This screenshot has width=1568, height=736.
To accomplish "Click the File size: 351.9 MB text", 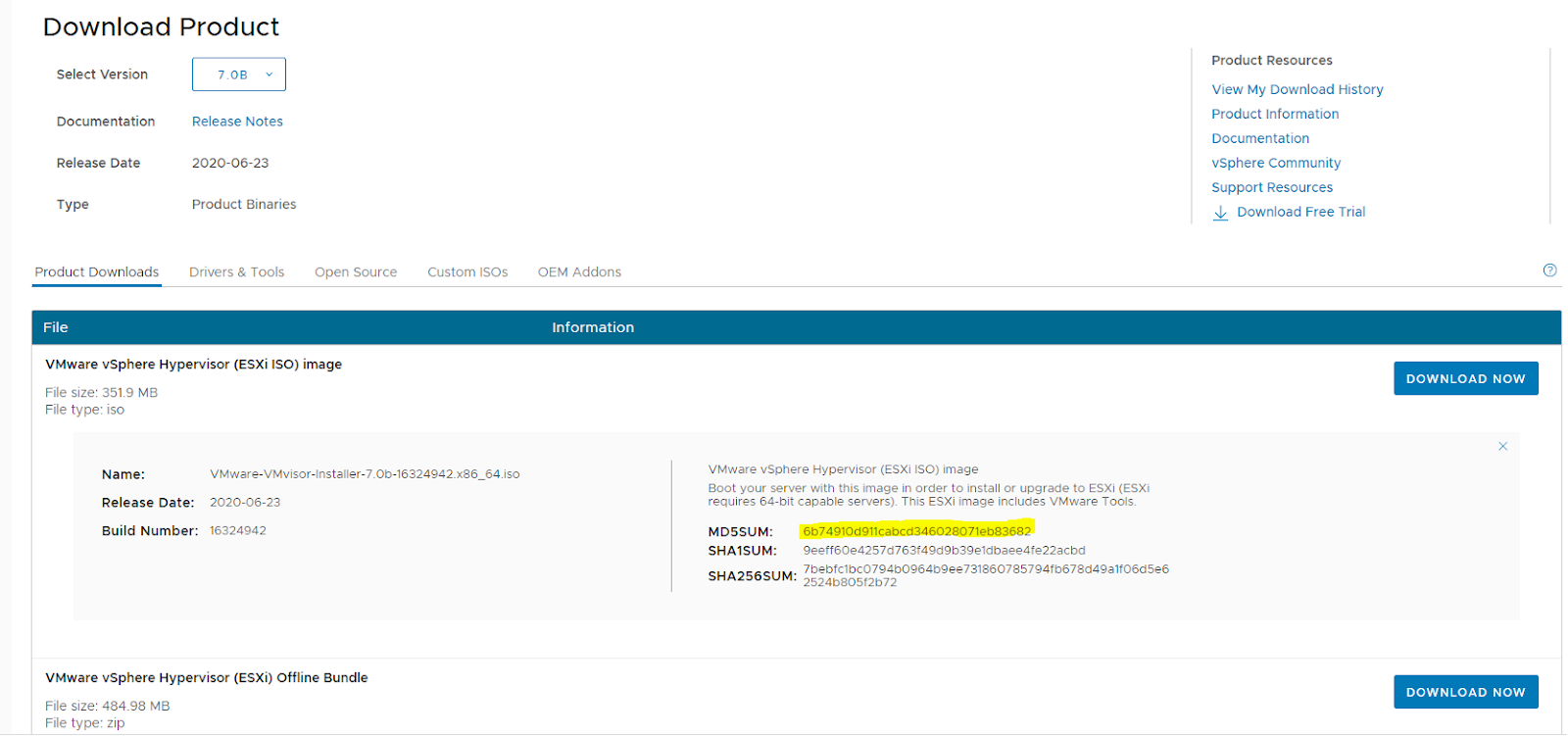I will [101, 393].
